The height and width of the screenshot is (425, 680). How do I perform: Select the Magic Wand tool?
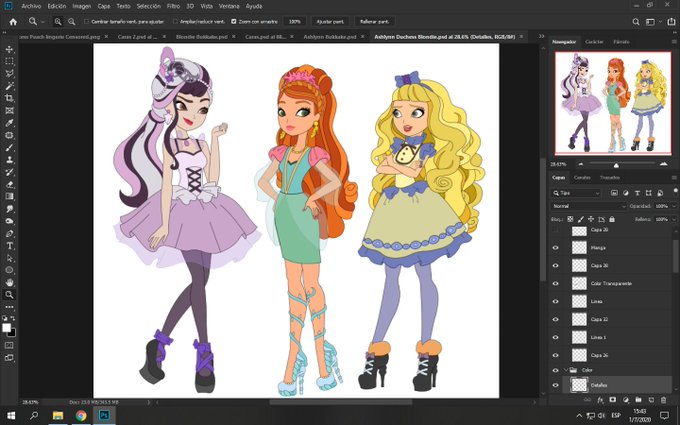point(9,85)
